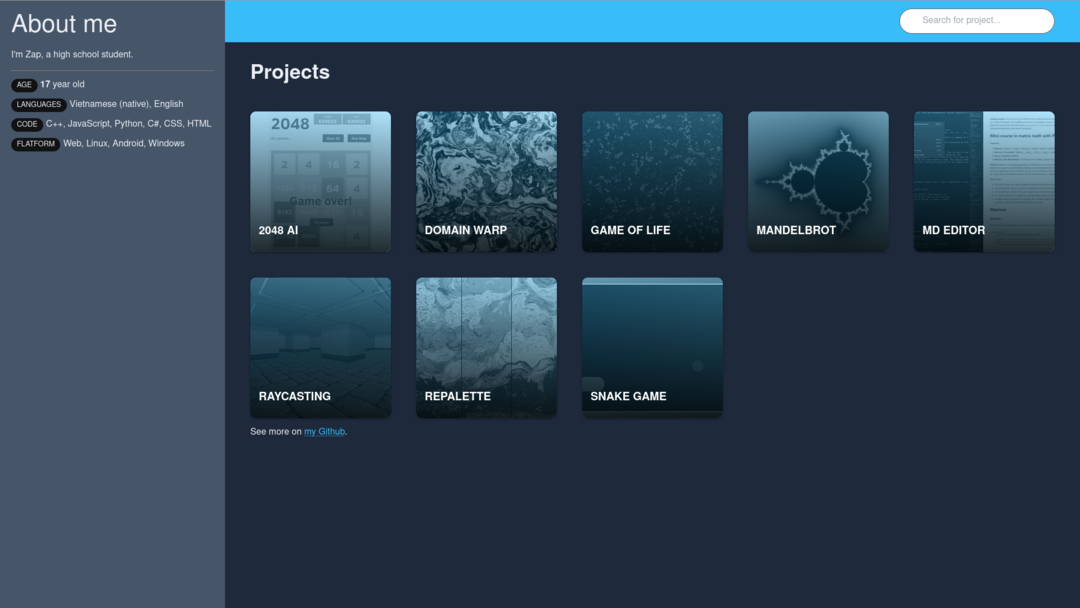Open the REPALETTE project
Image resolution: width=1080 pixels, height=608 pixels.
point(486,347)
